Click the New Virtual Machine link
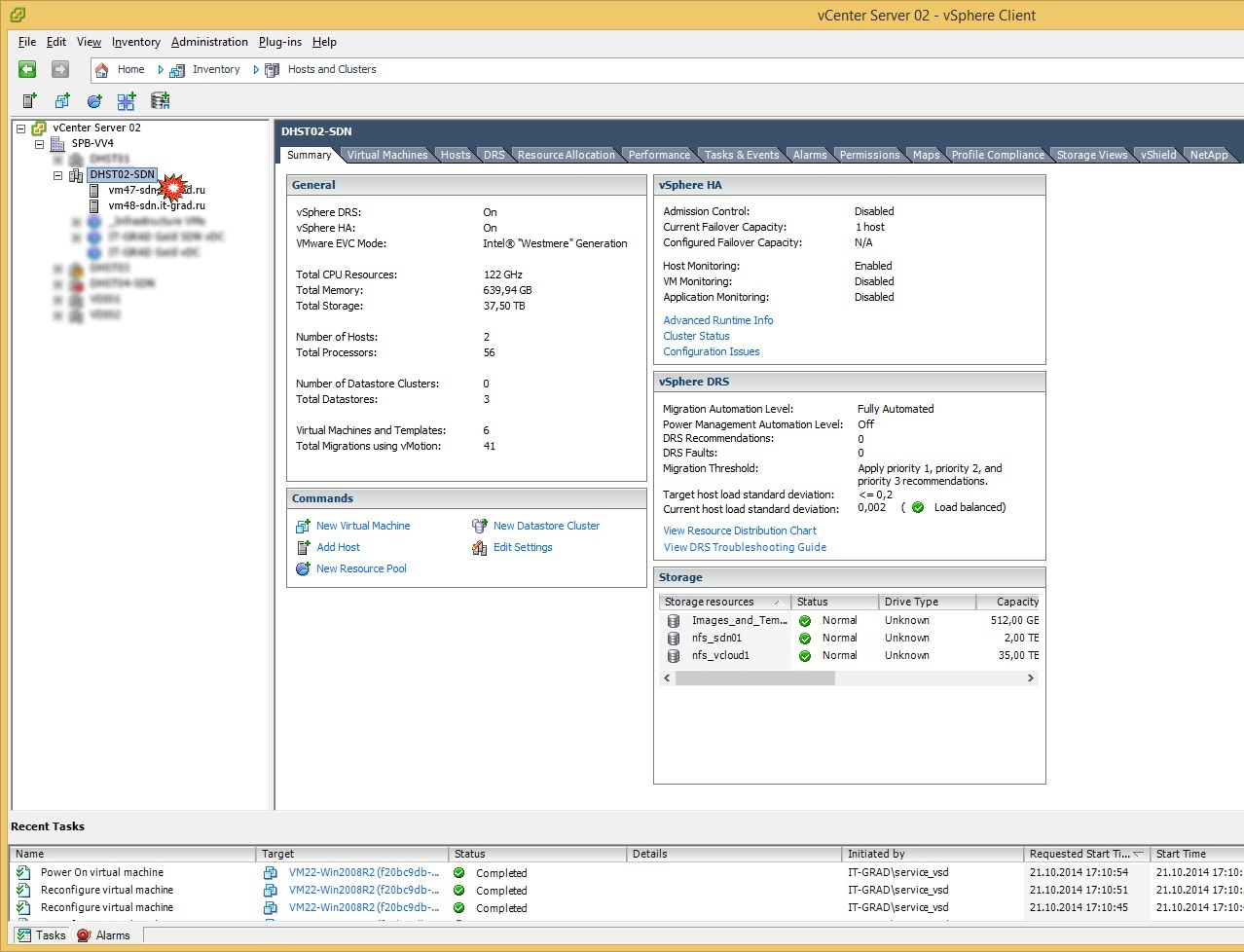 point(363,526)
